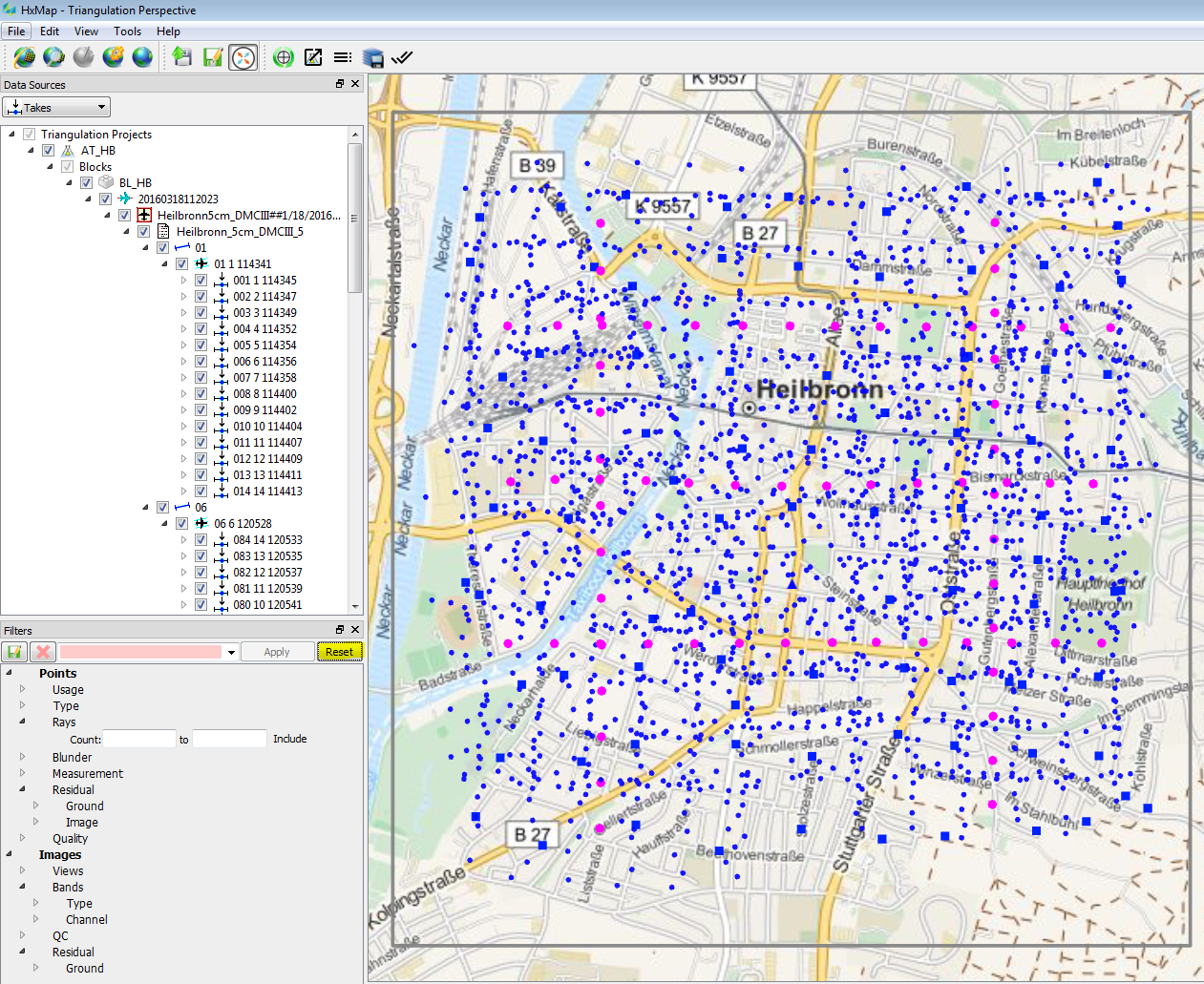Click the globe with gear settings icon
Viewport: 1204px width, 984px height.
113,57
